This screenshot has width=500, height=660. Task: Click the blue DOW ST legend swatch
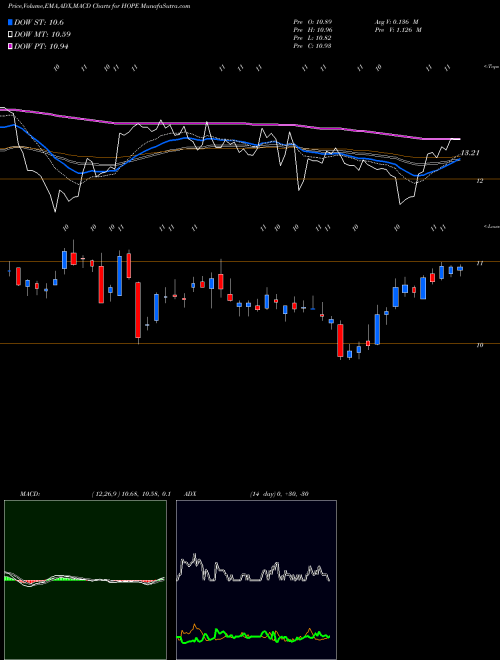(x=11, y=23)
